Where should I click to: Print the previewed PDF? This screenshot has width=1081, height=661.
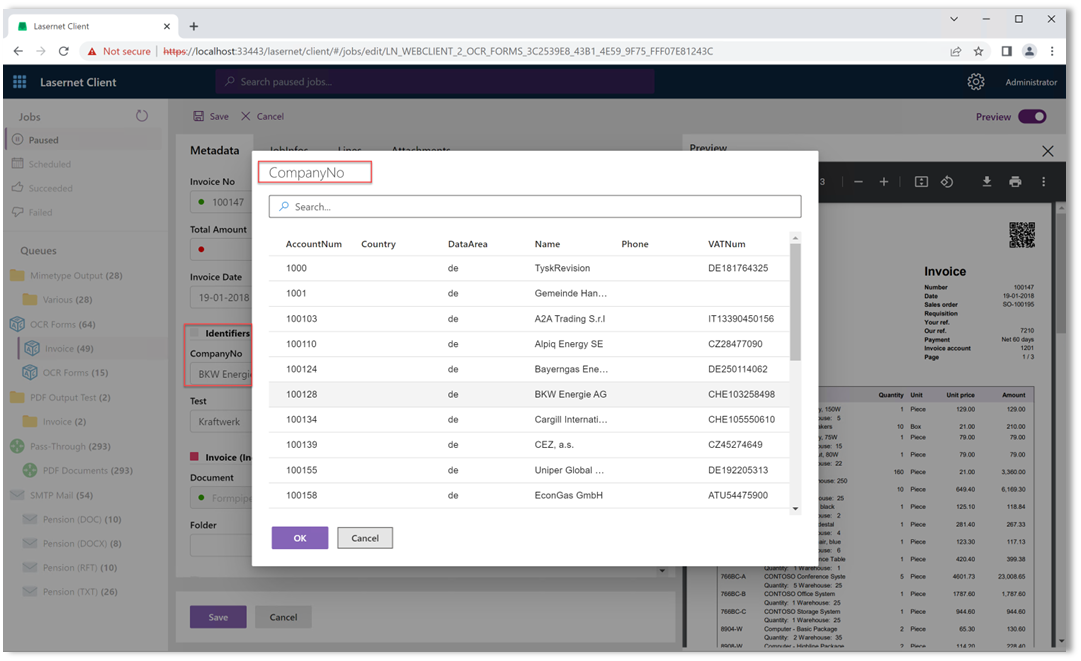coord(1015,182)
